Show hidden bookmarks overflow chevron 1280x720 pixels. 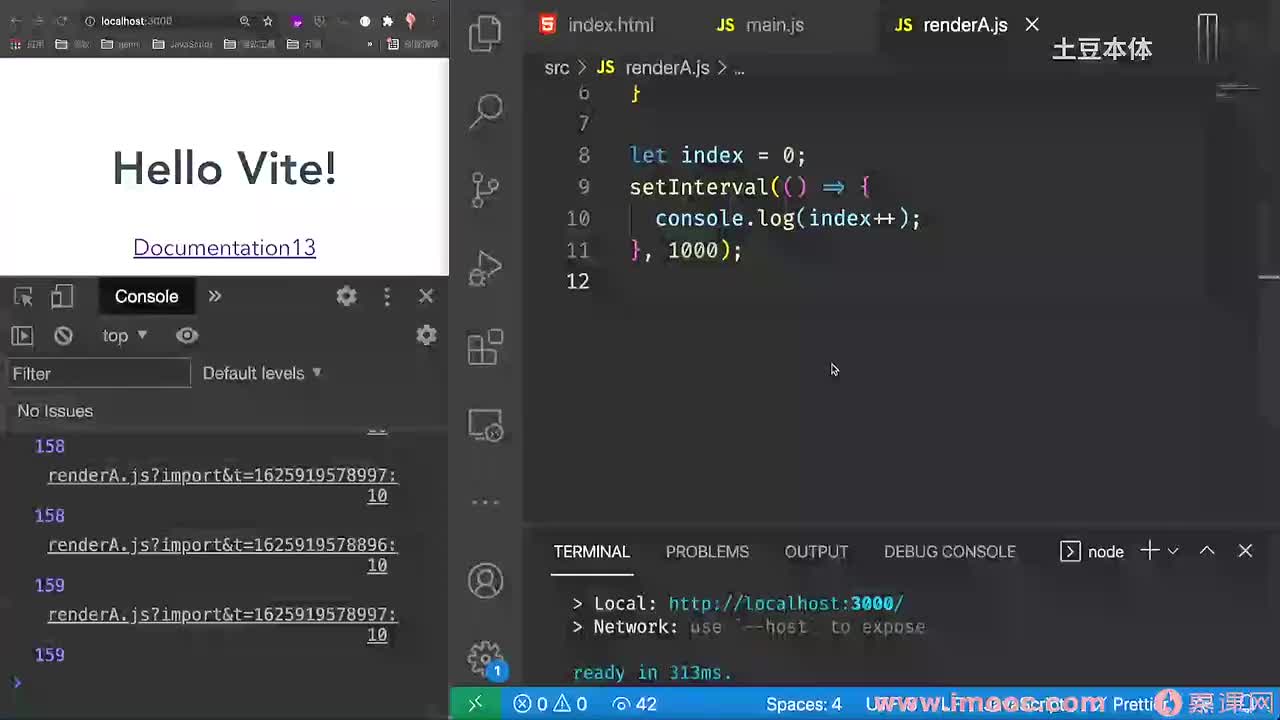click(x=370, y=44)
